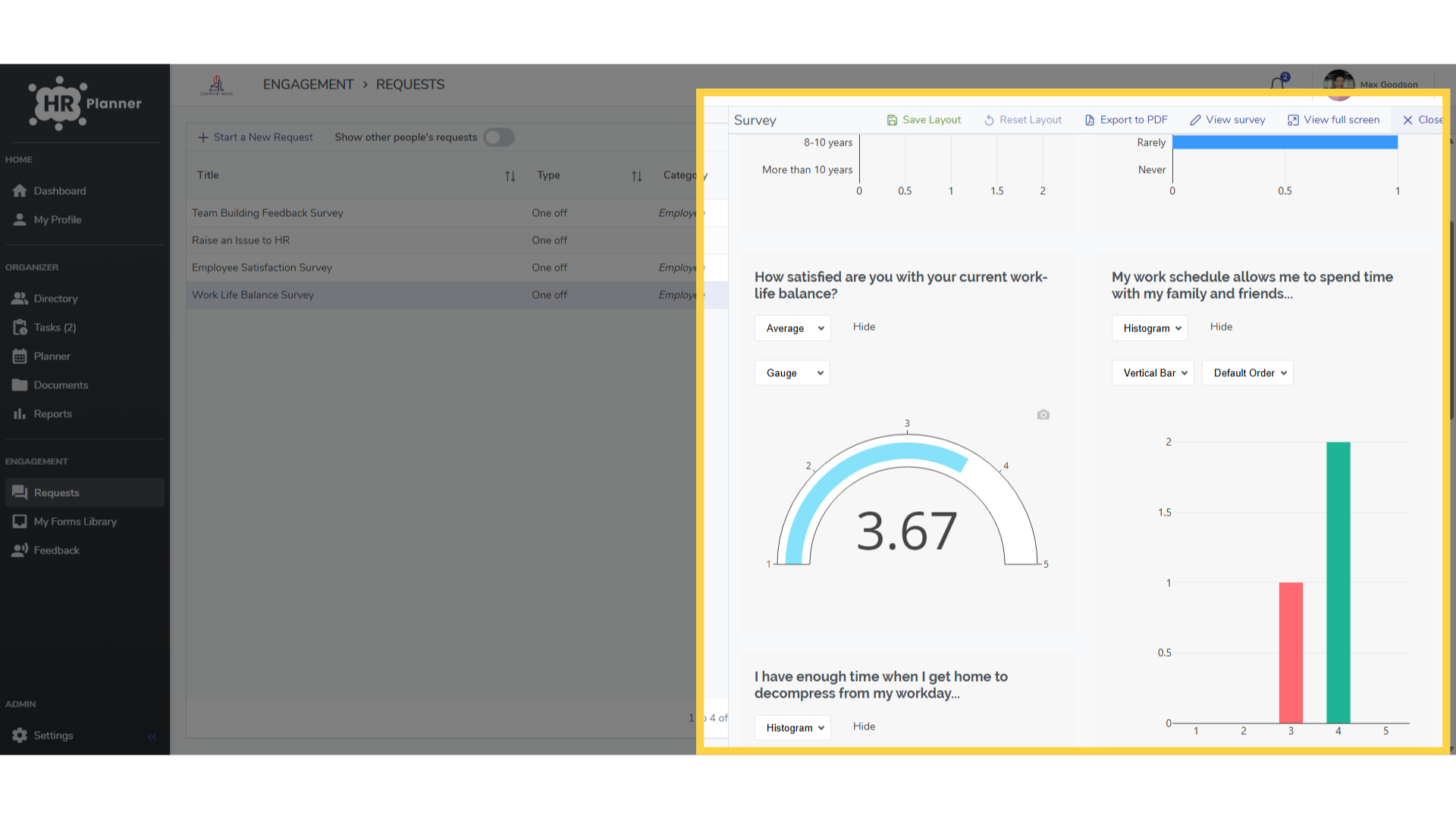Click company logo beside Engagement breadcrumb
This screenshot has width=1456, height=819.
click(x=217, y=85)
